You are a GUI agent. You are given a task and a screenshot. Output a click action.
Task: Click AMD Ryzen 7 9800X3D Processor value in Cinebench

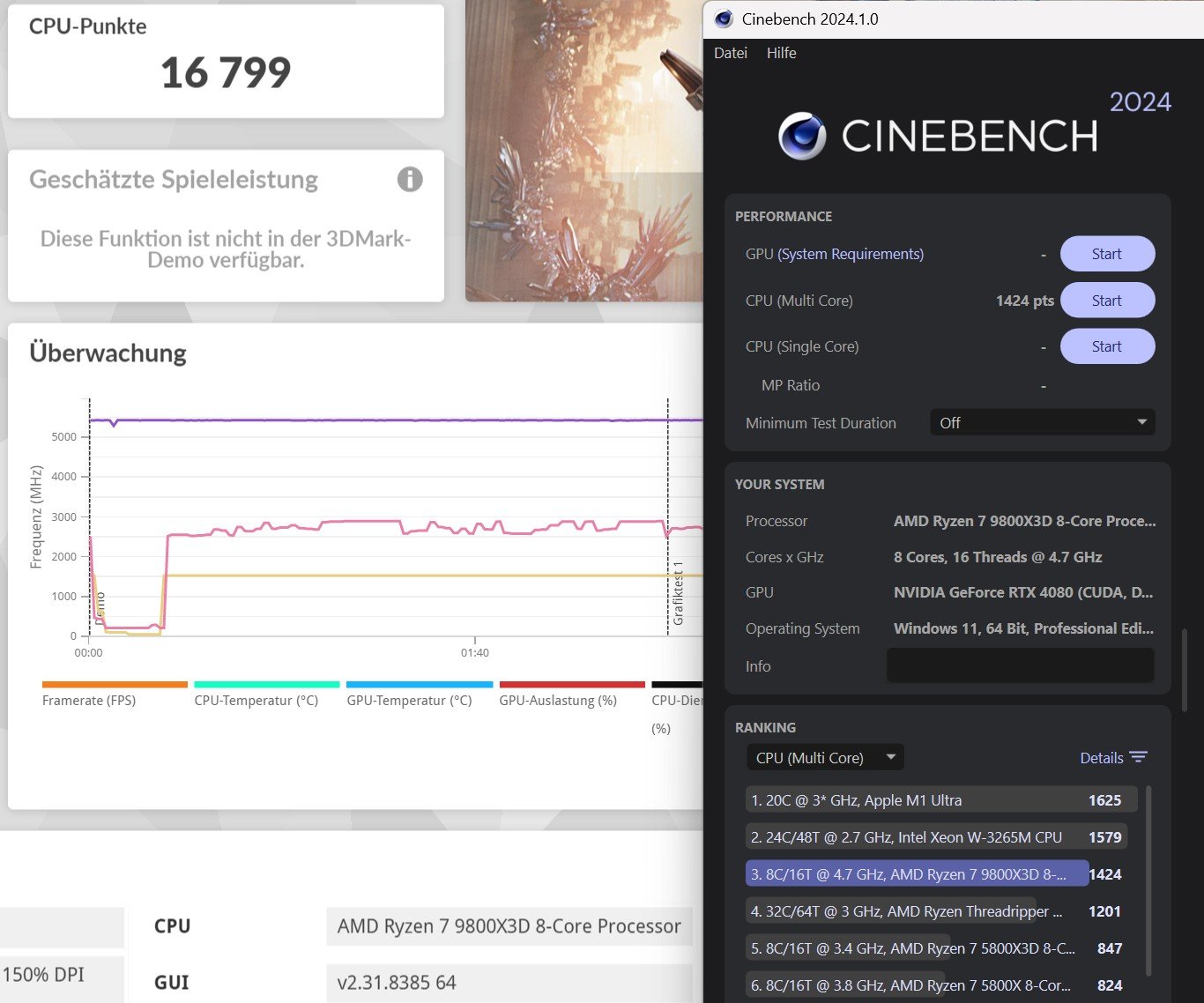click(x=1024, y=521)
